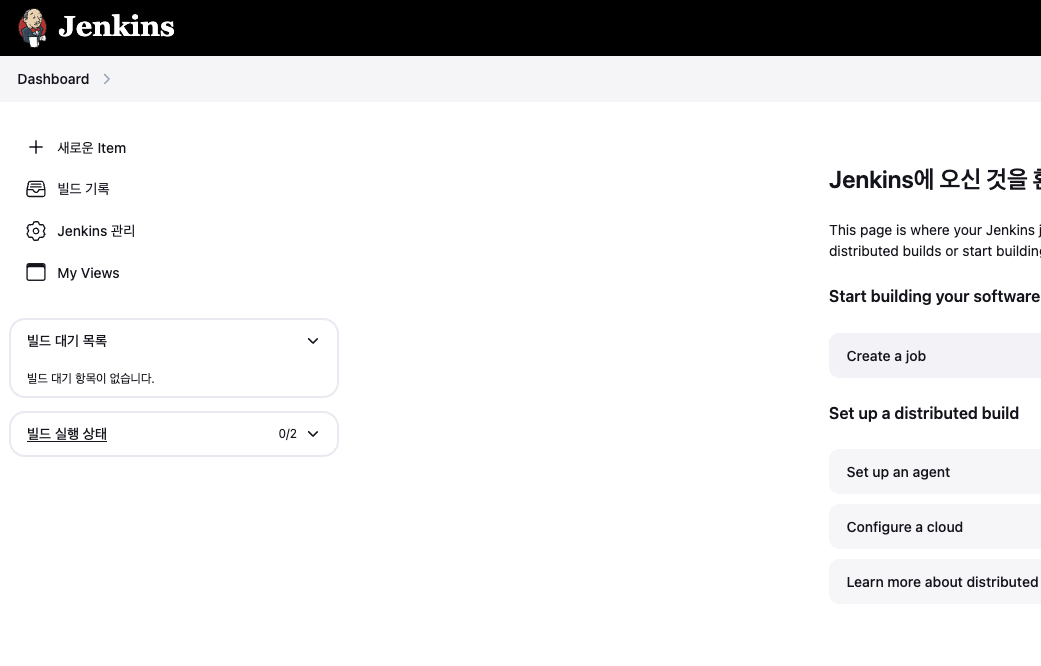This screenshot has height=666, width=1041.
Task: Click Configure a cloud
Action: pos(935,527)
